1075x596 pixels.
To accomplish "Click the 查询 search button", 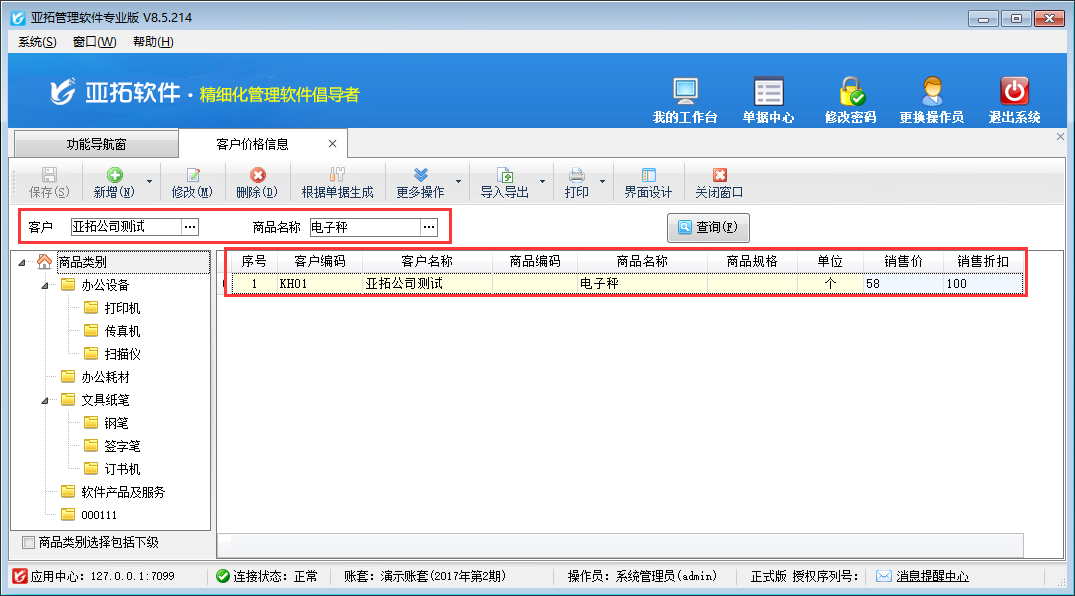I will tap(708, 228).
